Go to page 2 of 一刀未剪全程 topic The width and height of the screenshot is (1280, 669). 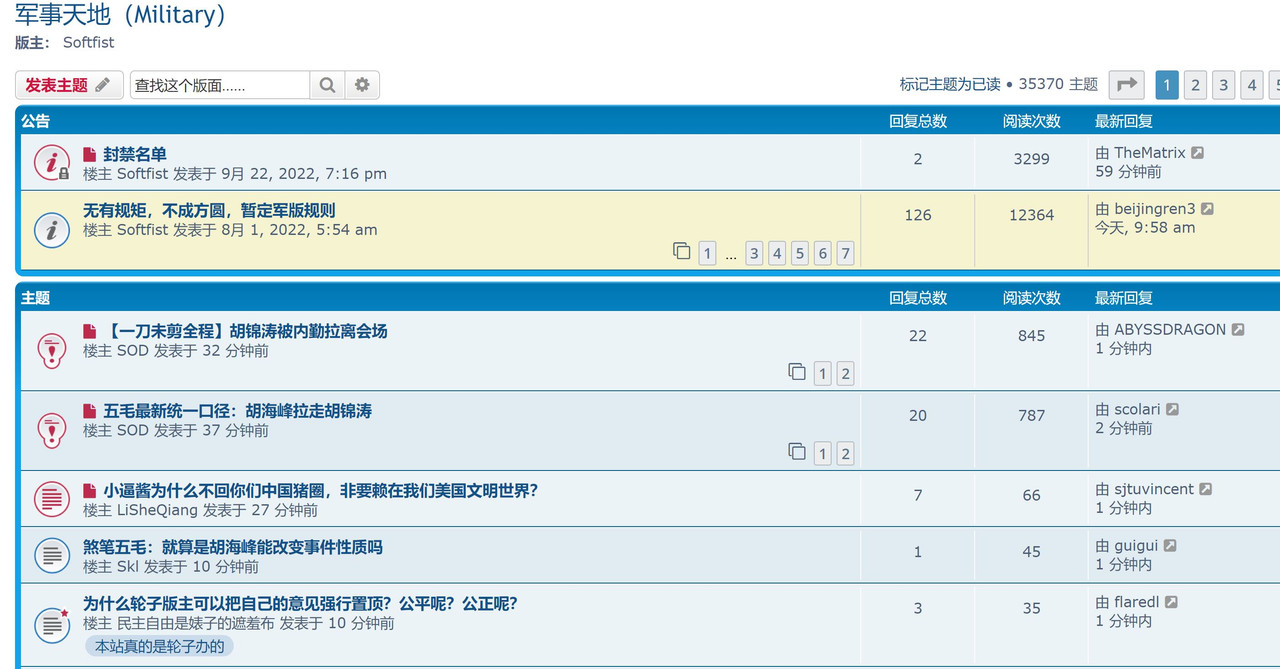coord(845,374)
